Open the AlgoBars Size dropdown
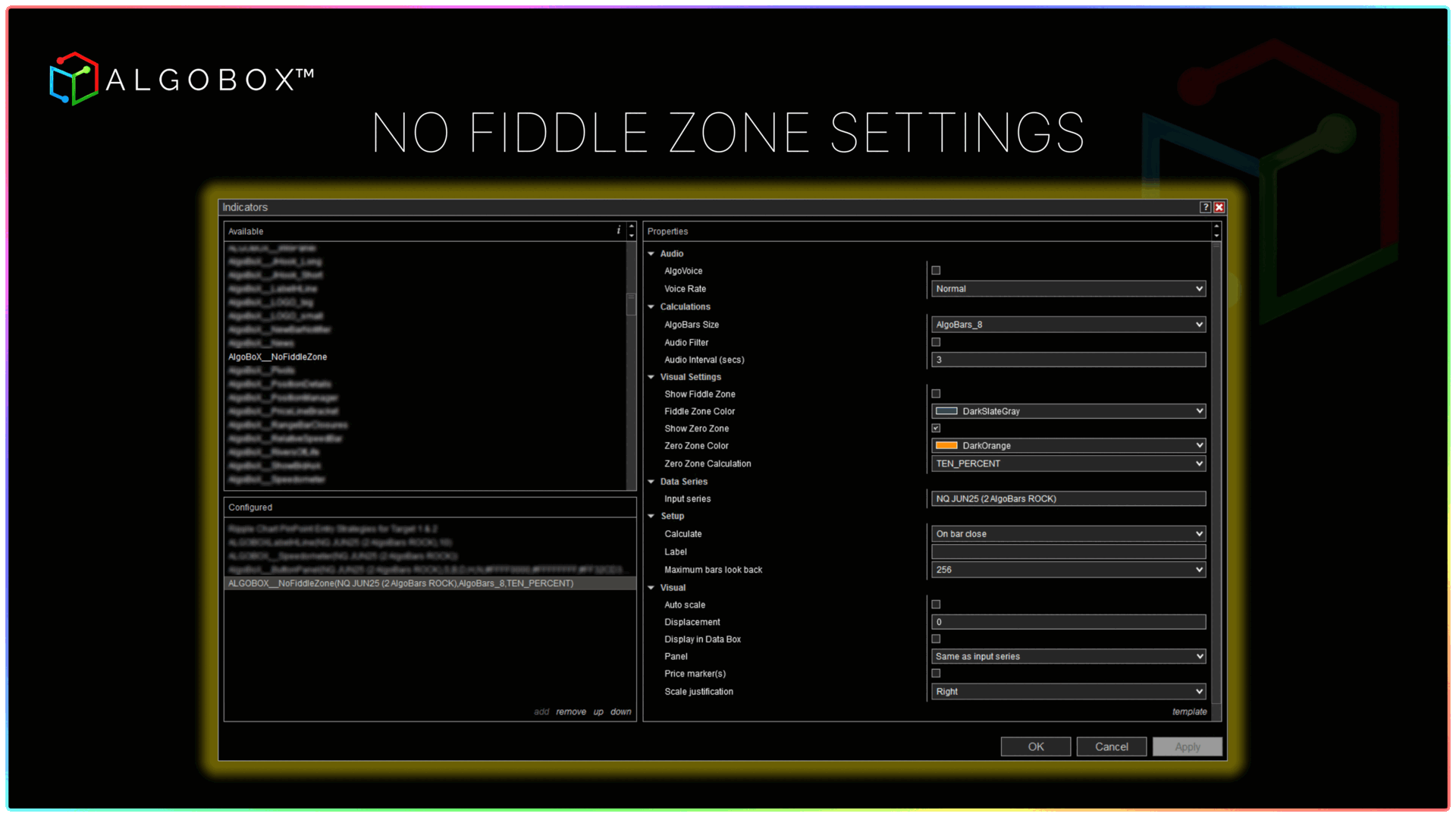Screen dimensions: 1456x817 (1068, 325)
